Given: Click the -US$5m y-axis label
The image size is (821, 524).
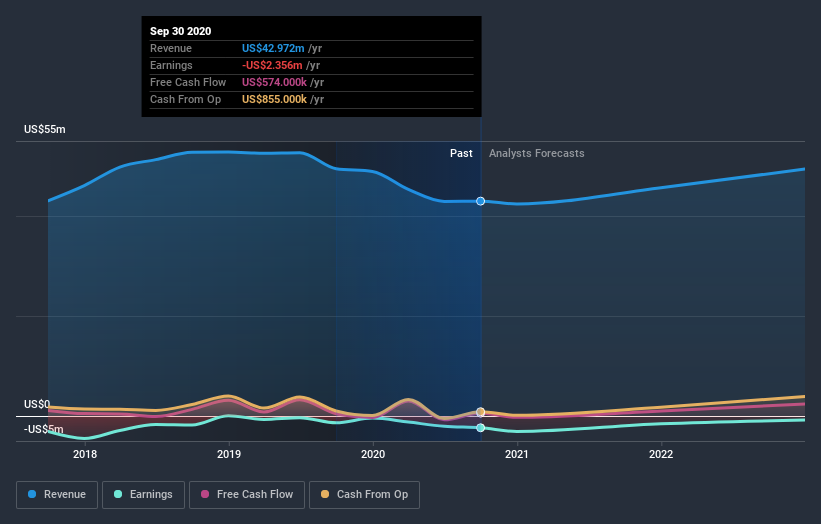Looking at the screenshot, I should point(43,429).
